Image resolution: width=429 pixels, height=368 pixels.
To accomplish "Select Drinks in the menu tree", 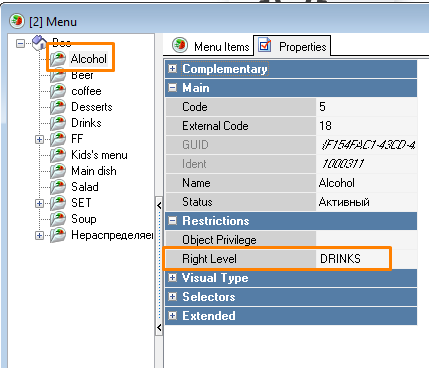I will [x=86, y=123].
